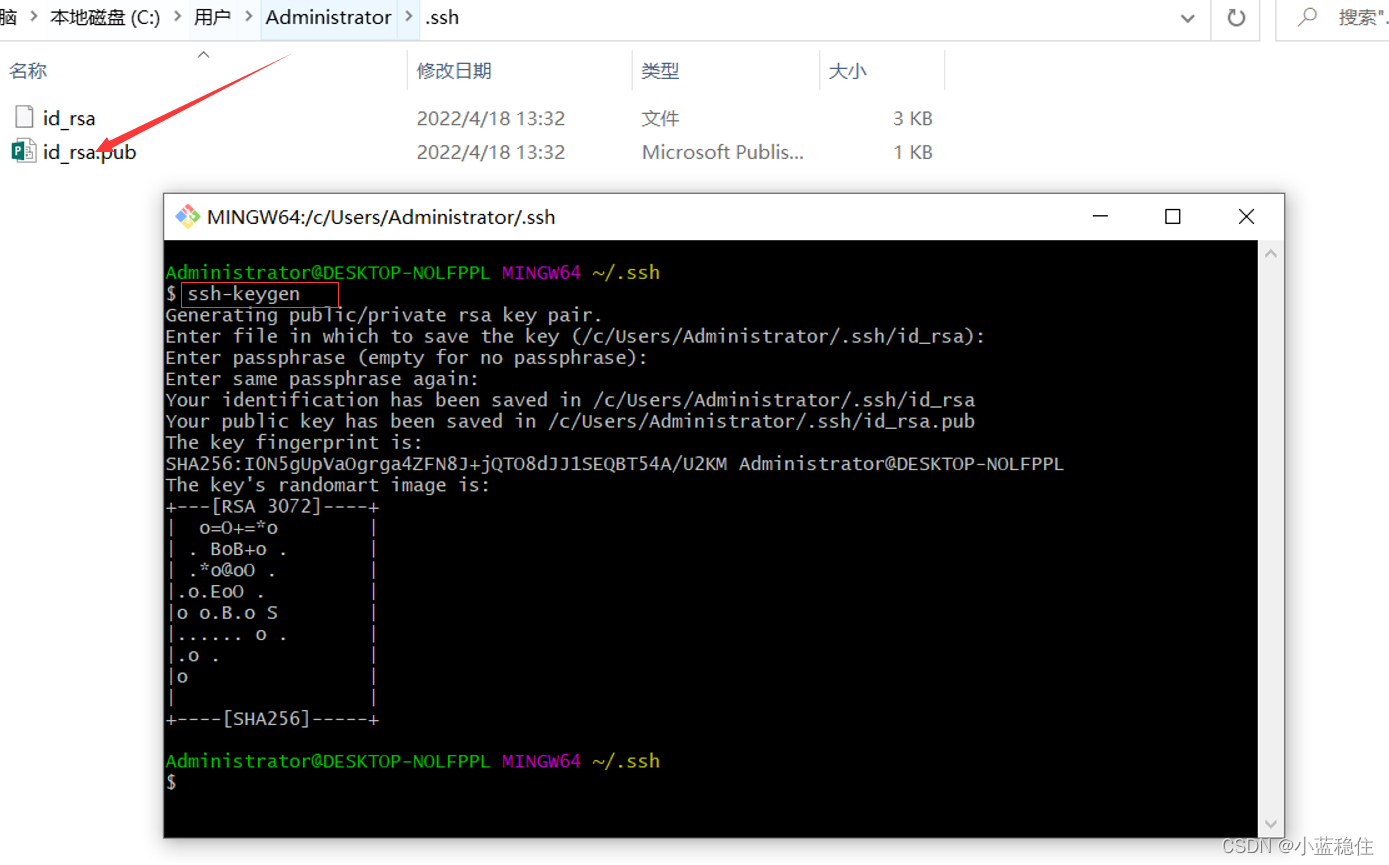The image size is (1389, 865).
Task: Click the 1 KB size cell
Action: 912,152
